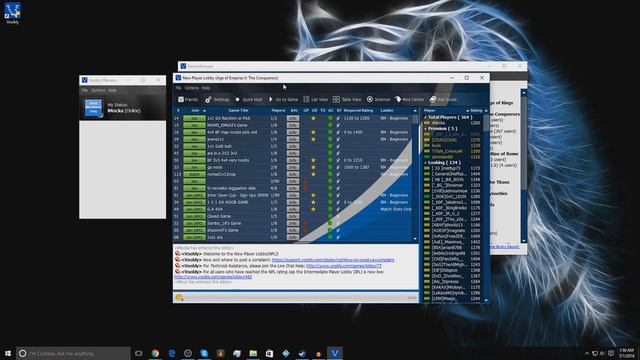Image resolution: width=640 pixels, height=360 pixels.
Task: Sort game list by Required Rating column
Action: tap(358, 111)
